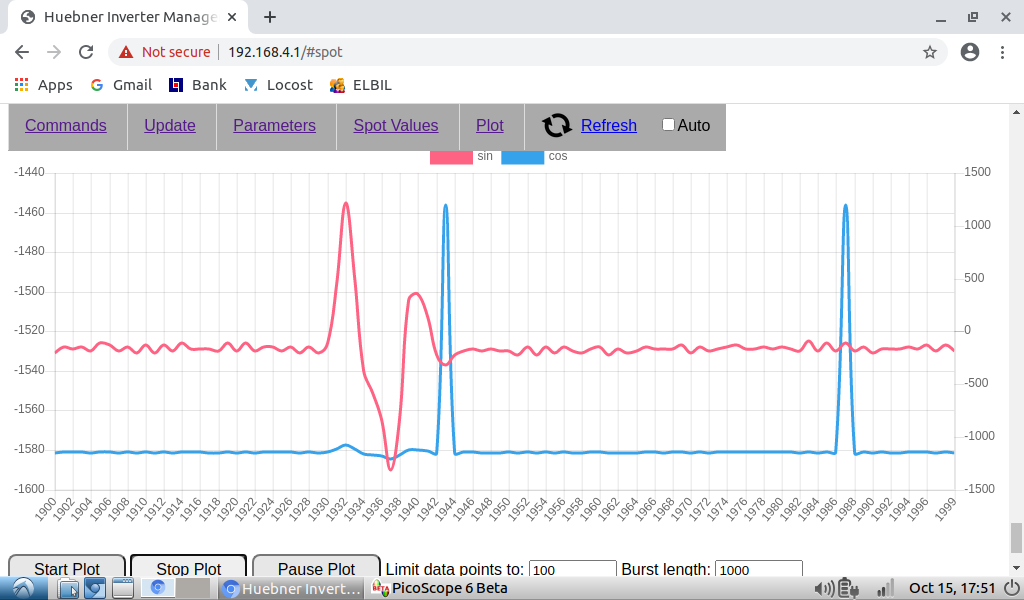
Task: Open the Lubuntu start menu icon
Action: pos(22,588)
